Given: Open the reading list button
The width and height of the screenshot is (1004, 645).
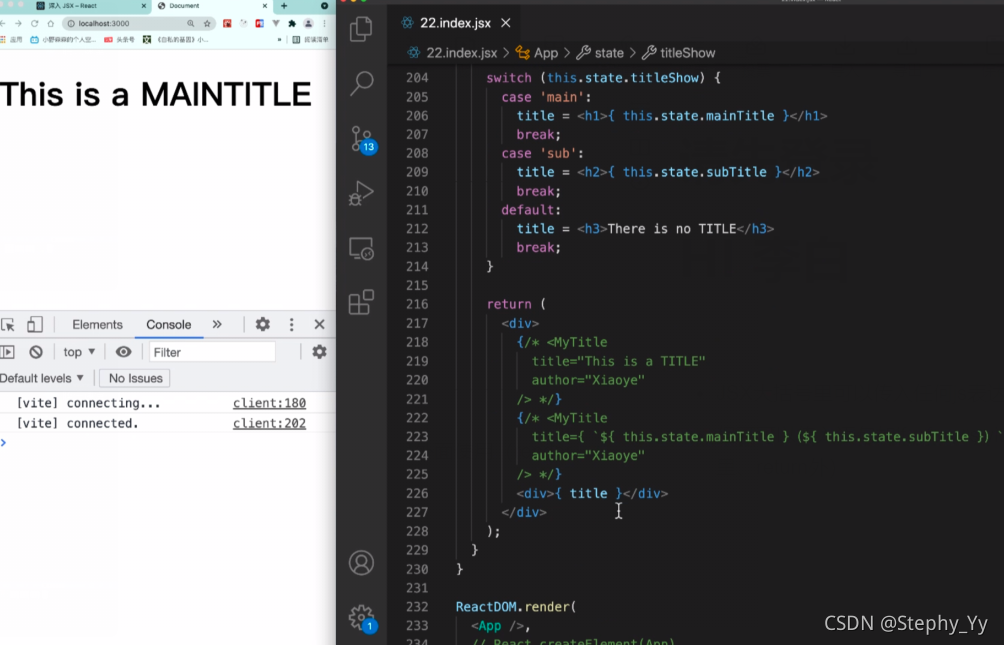Looking at the screenshot, I should (311, 40).
